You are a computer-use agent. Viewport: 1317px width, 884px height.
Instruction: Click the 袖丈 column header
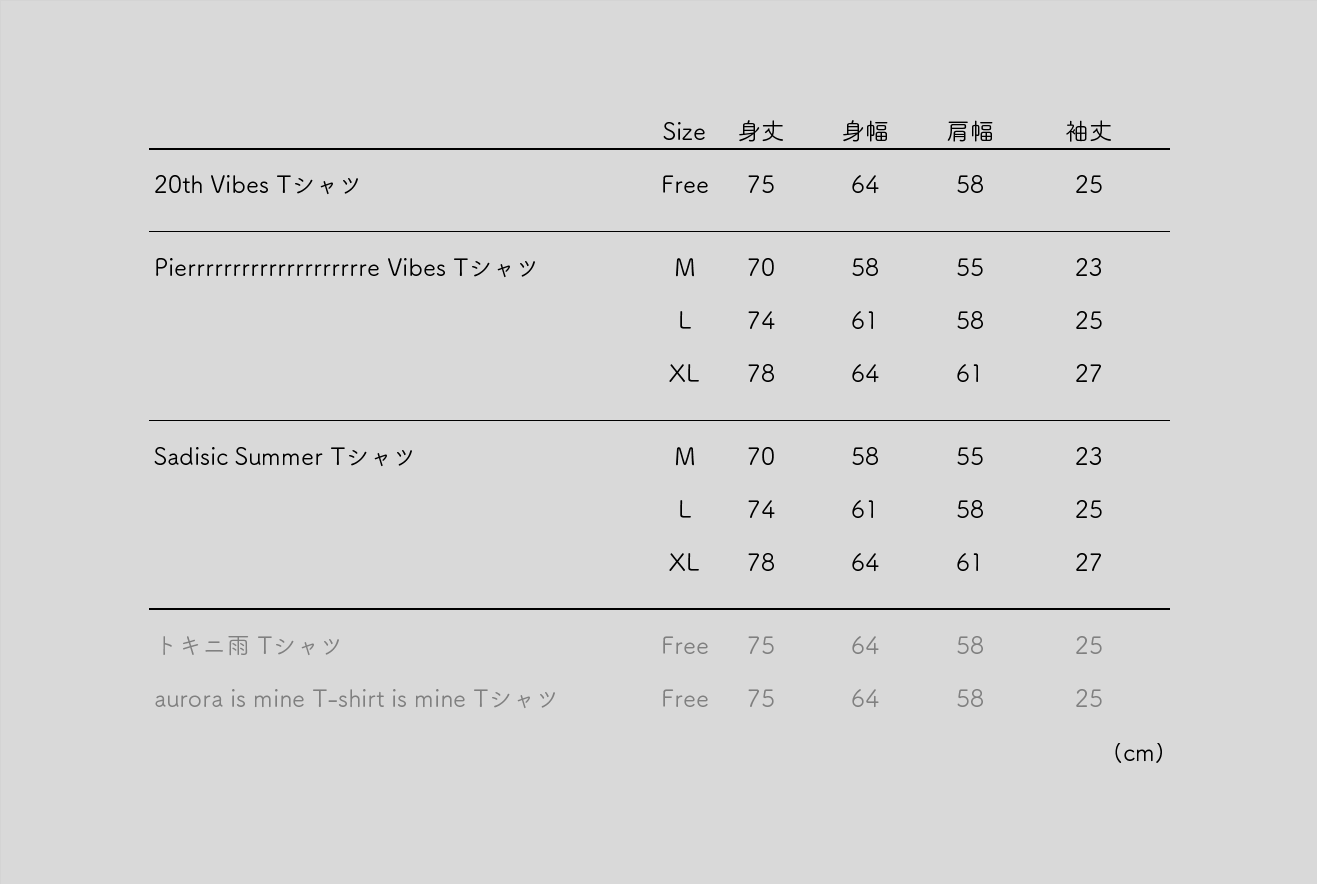point(1088,132)
